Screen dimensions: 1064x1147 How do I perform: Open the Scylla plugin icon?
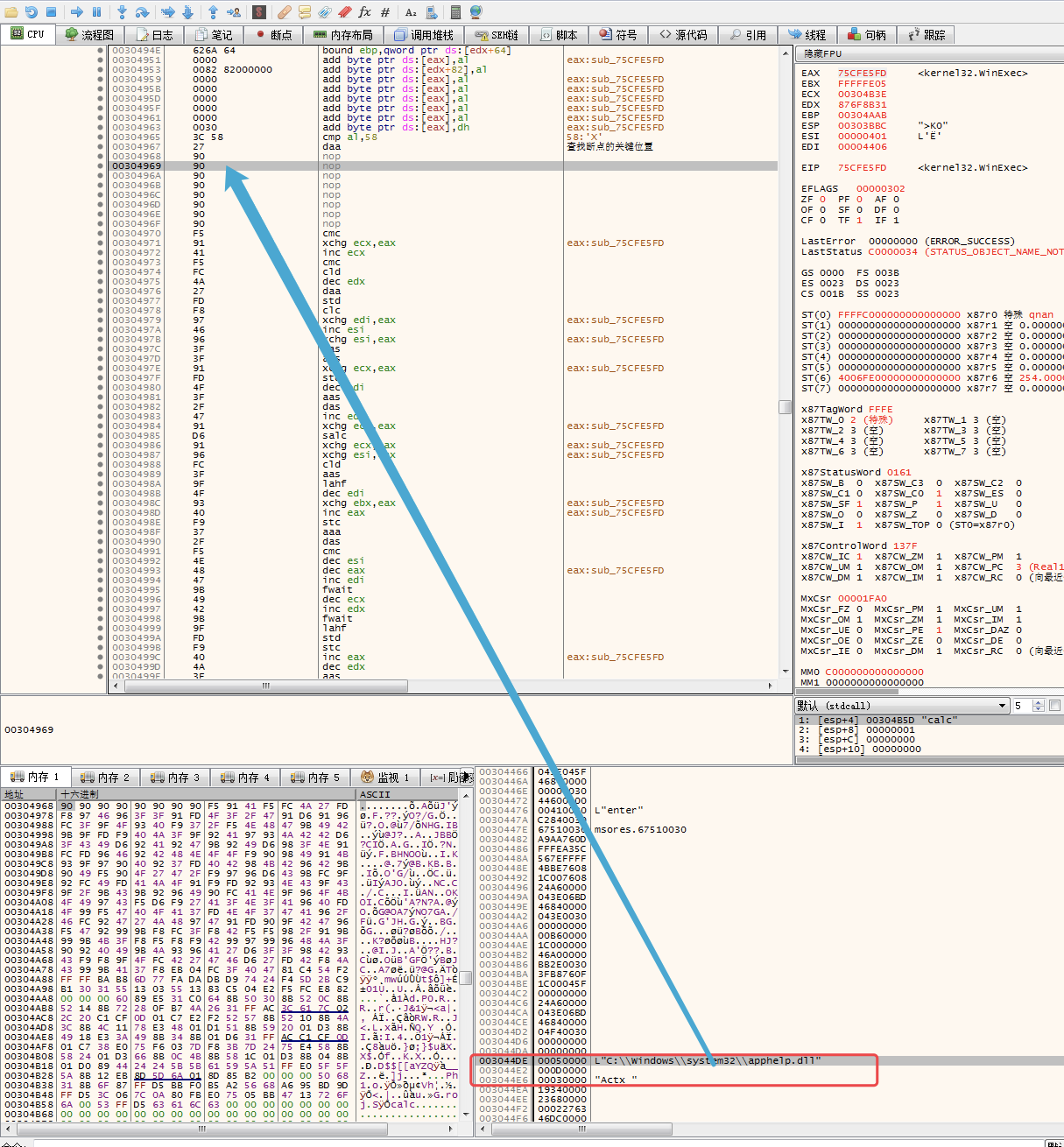259,12
